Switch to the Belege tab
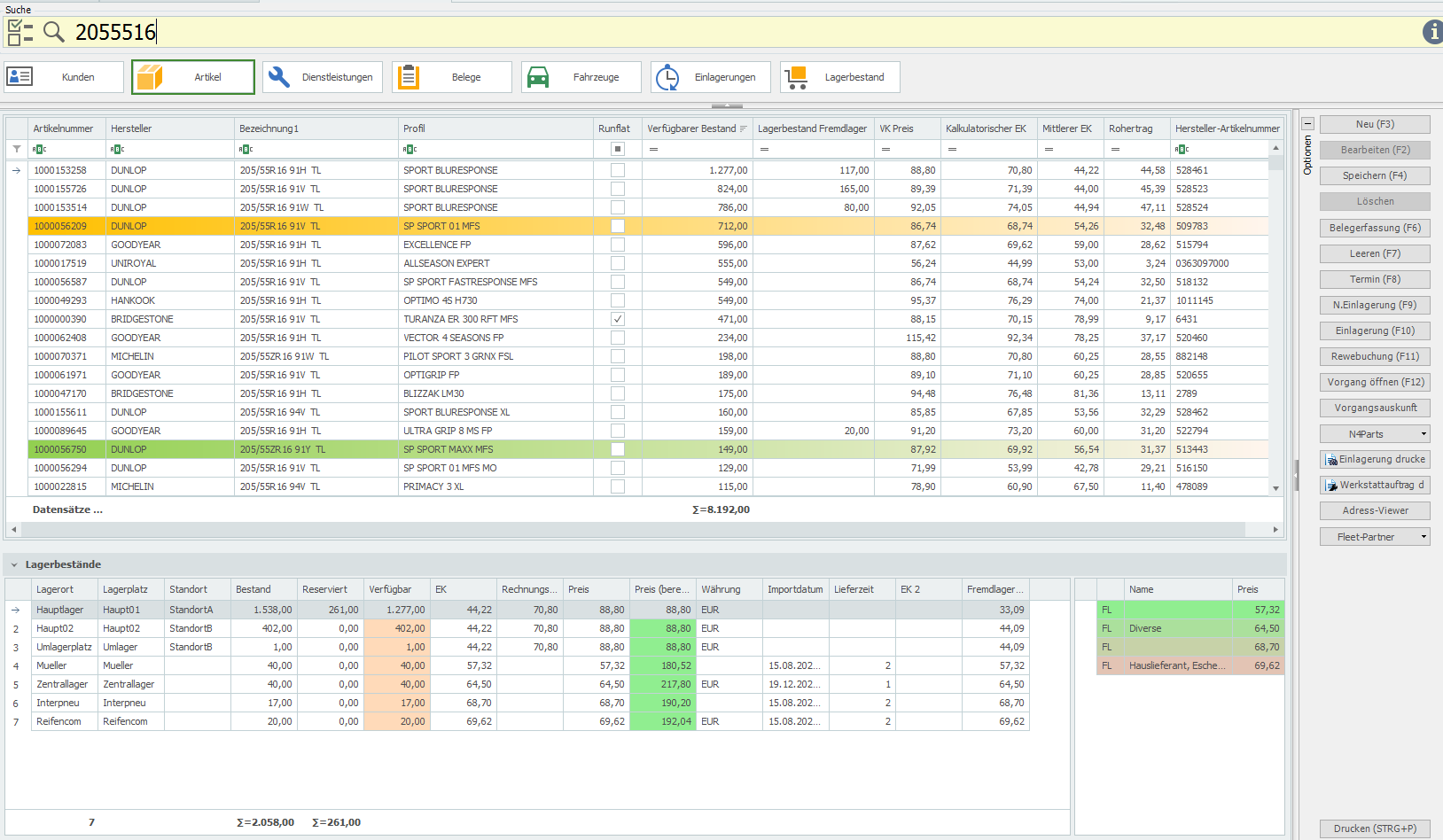This screenshot has width=1443, height=840. pyautogui.click(x=452, y=77)
